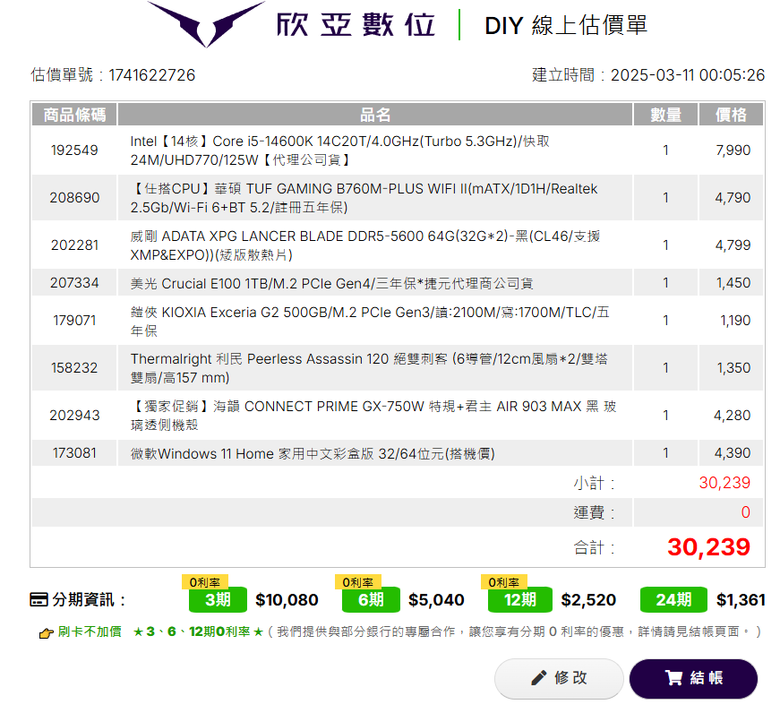This screenshot has height=713, width=780.
Task: Click the 結帳 checkout button
Action: pos(693,678)
